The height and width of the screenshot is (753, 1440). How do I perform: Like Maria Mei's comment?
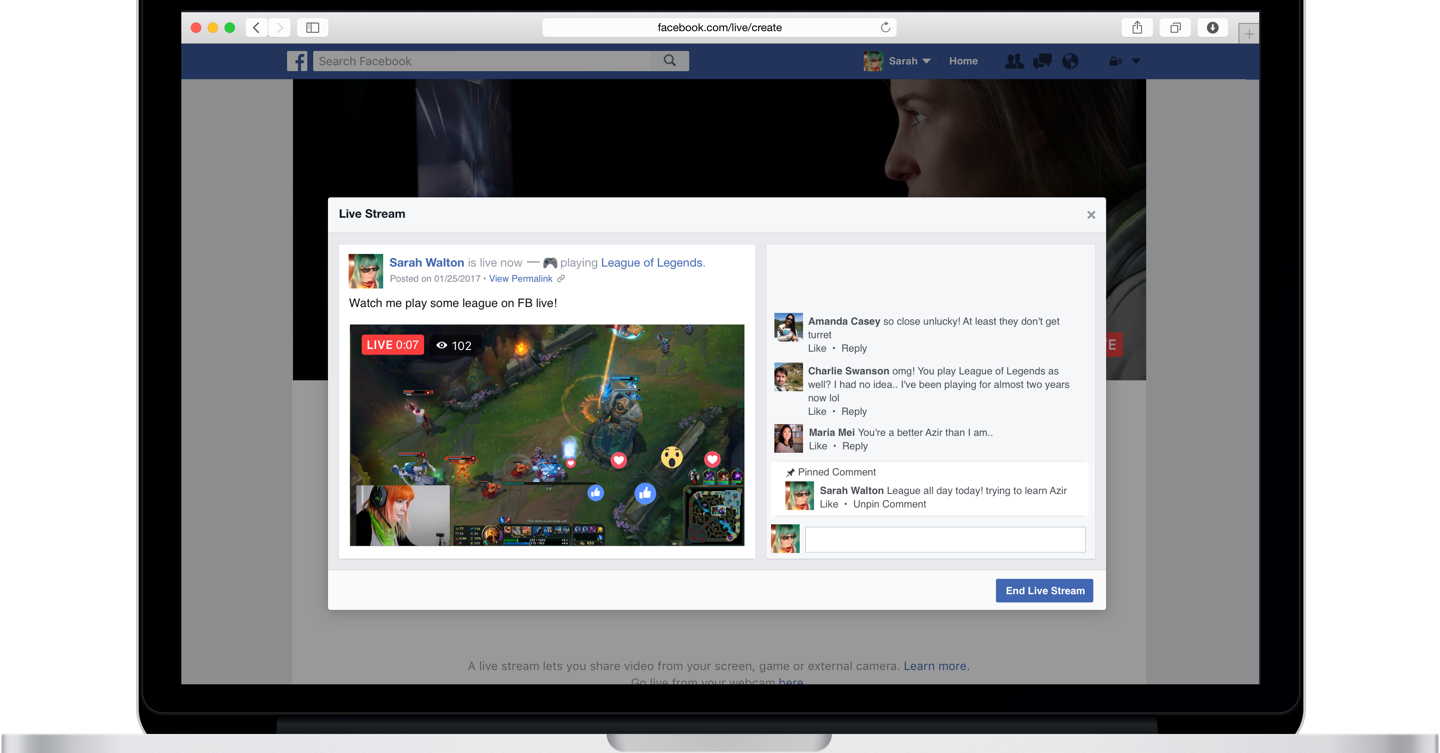click(818, 447)
